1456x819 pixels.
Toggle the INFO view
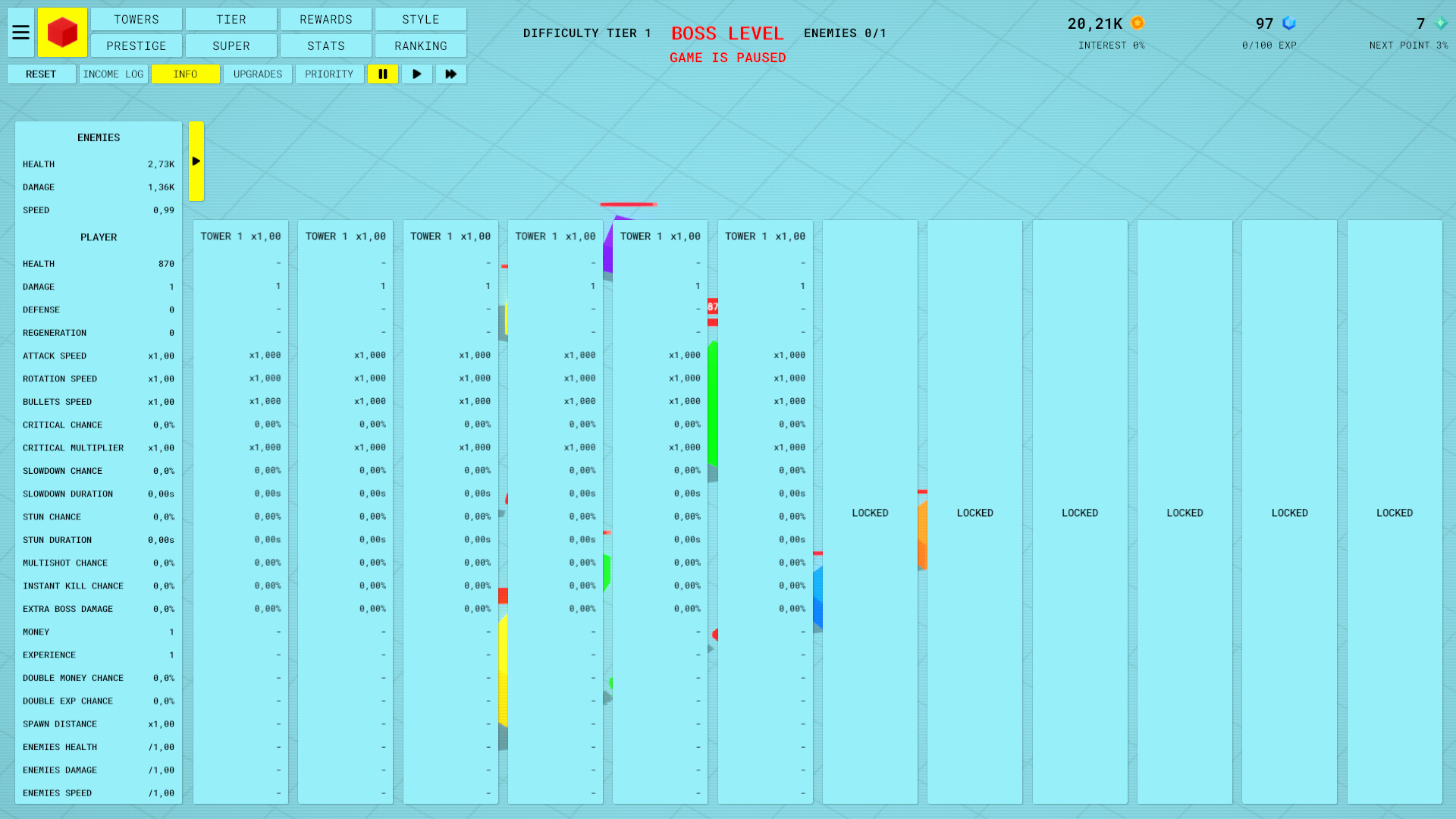(185, 74)
